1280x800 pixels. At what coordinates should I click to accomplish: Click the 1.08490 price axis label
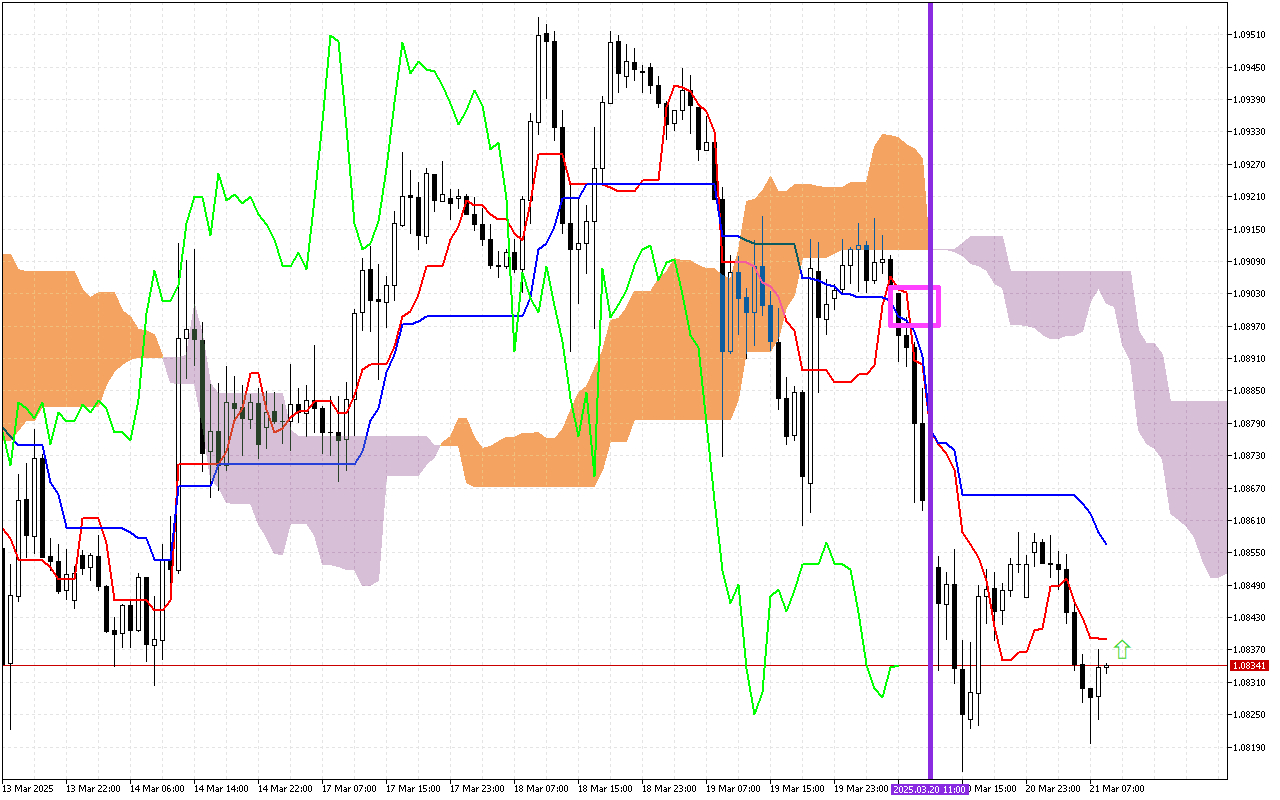click(1249, 585)
